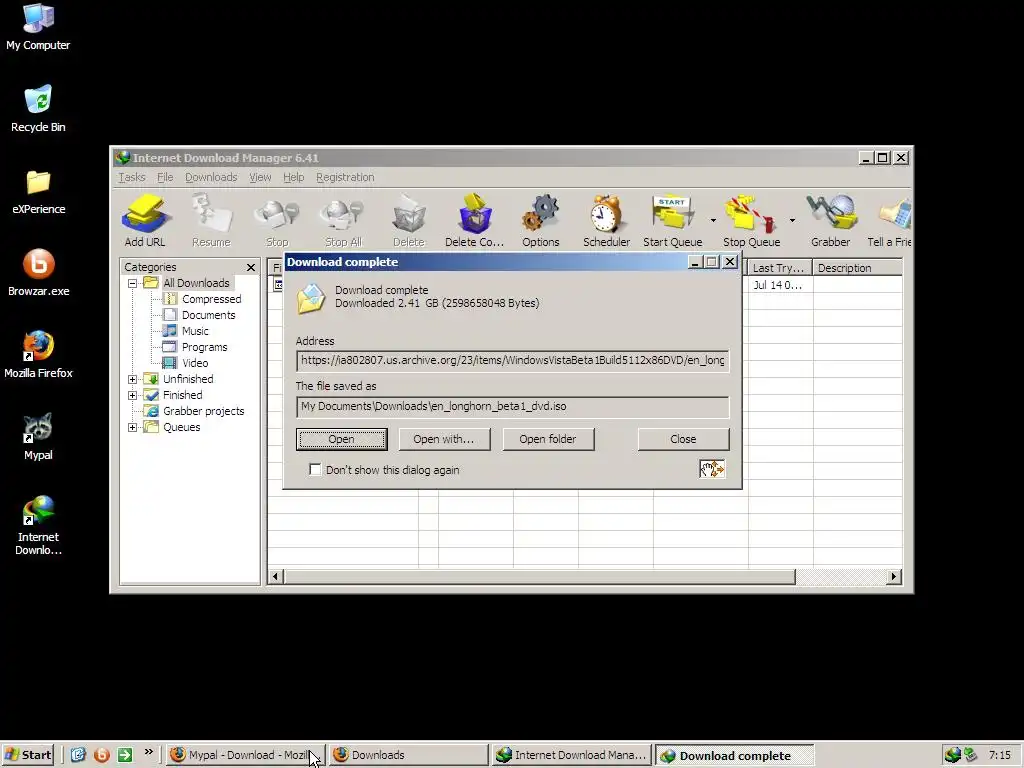Click the Delete Completed toolbar icon
1024x768 pixels.
[475, 220]
